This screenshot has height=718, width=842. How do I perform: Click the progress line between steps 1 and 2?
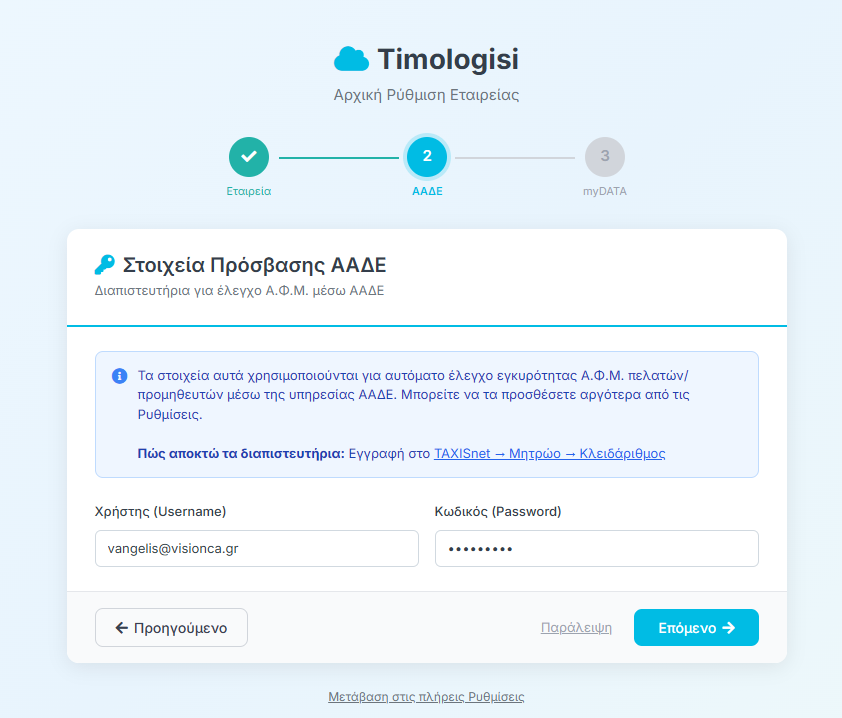[338, 157]
